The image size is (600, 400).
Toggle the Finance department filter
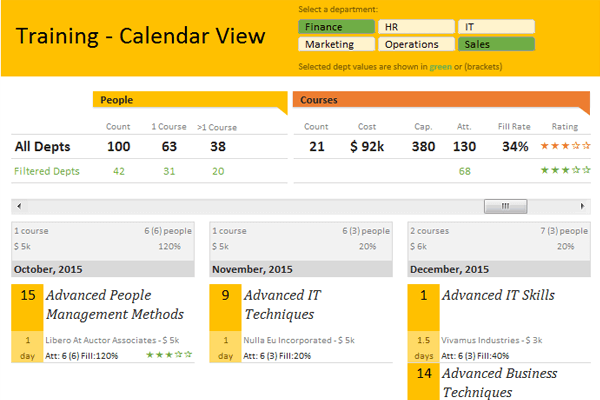[x=336, y=27]
